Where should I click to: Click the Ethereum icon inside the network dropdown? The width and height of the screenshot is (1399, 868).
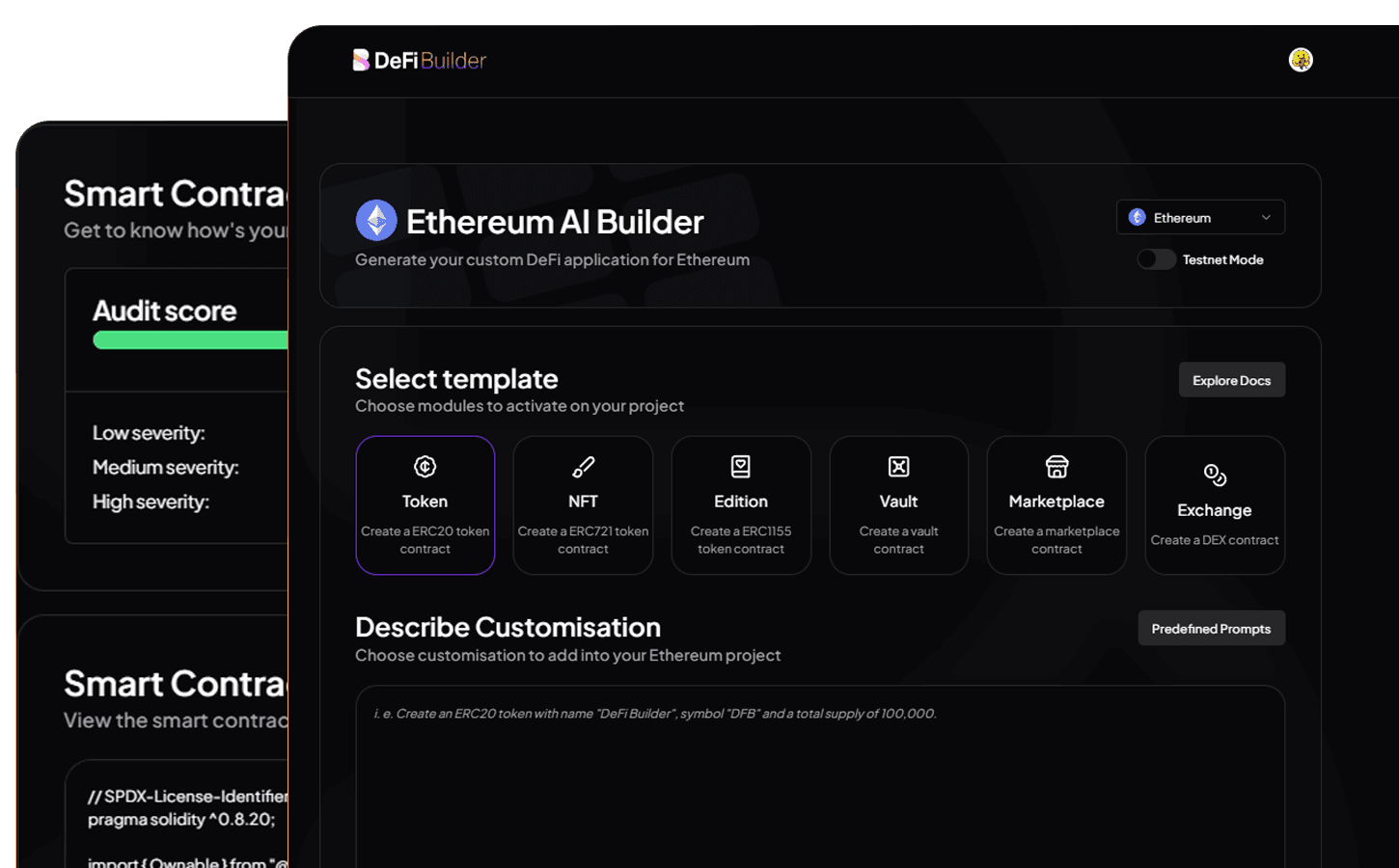1138,217
